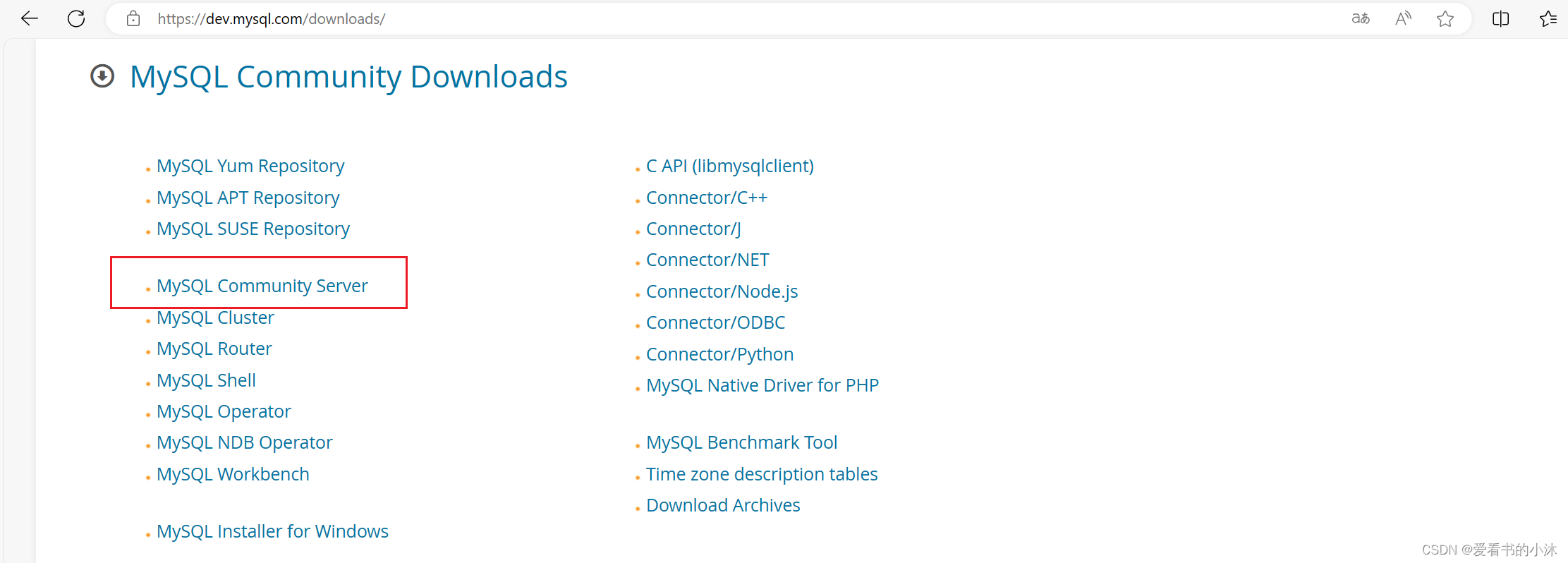Select MySQL Operator link

tap(224, 411)
